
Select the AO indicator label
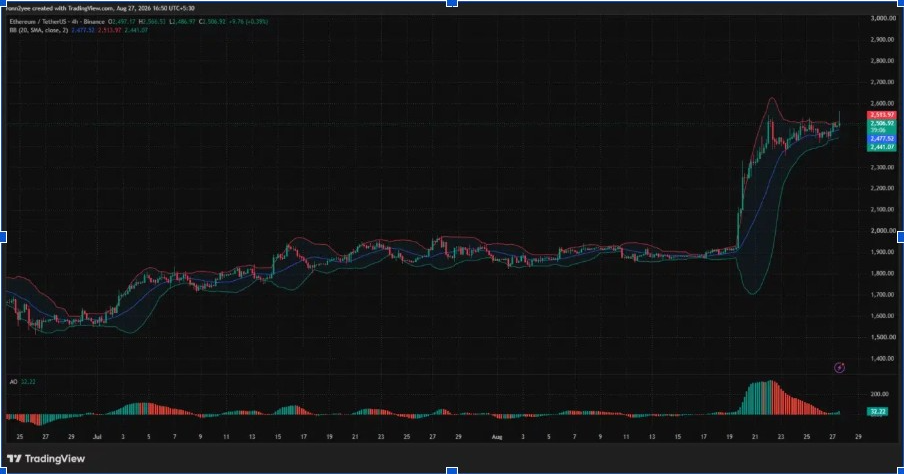pos(13,382)
